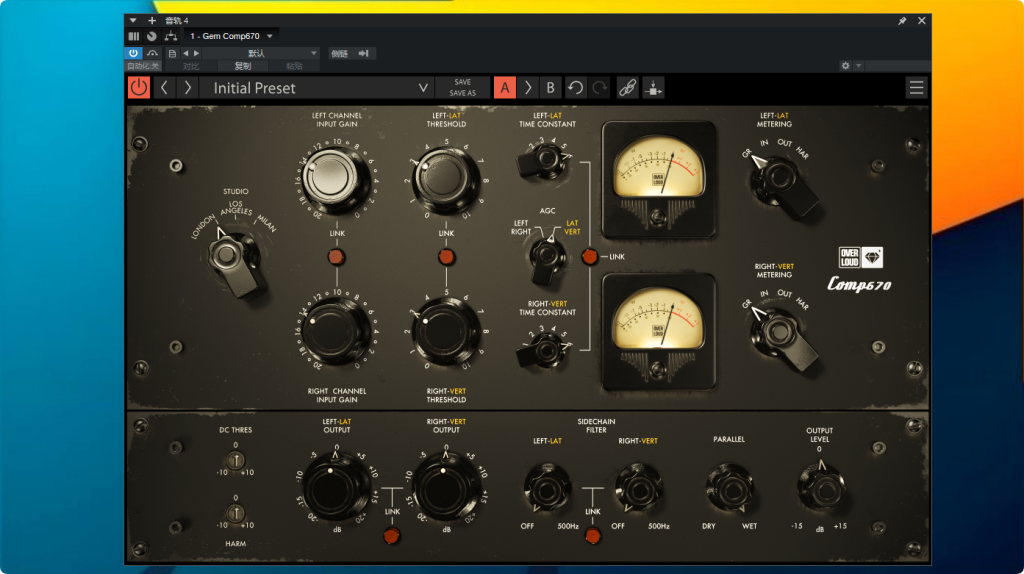Expand dropdown arrow beside gear icon
This screenshot has width=1024, height=574.
coord(859,66)
